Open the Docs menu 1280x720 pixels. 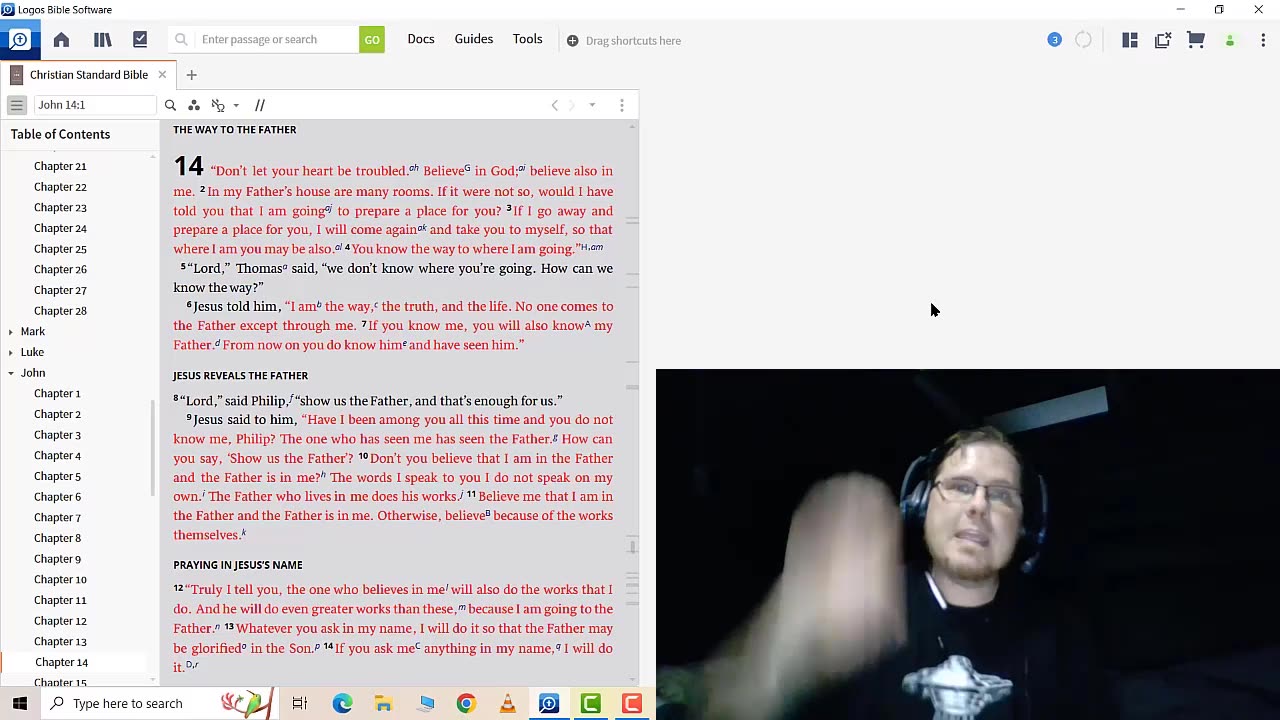point(421,39)
